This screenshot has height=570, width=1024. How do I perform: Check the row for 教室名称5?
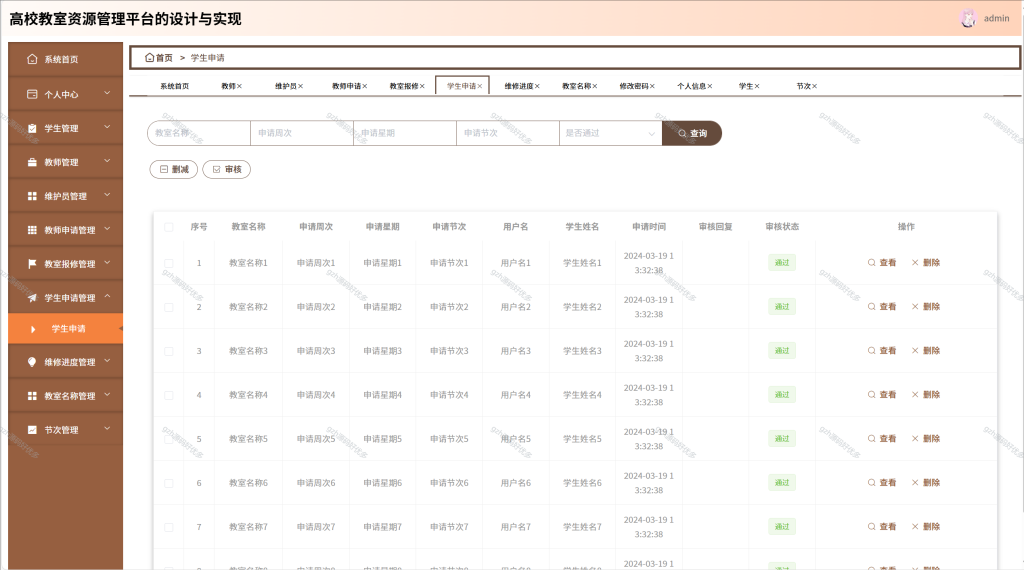[x=168, y=439]
